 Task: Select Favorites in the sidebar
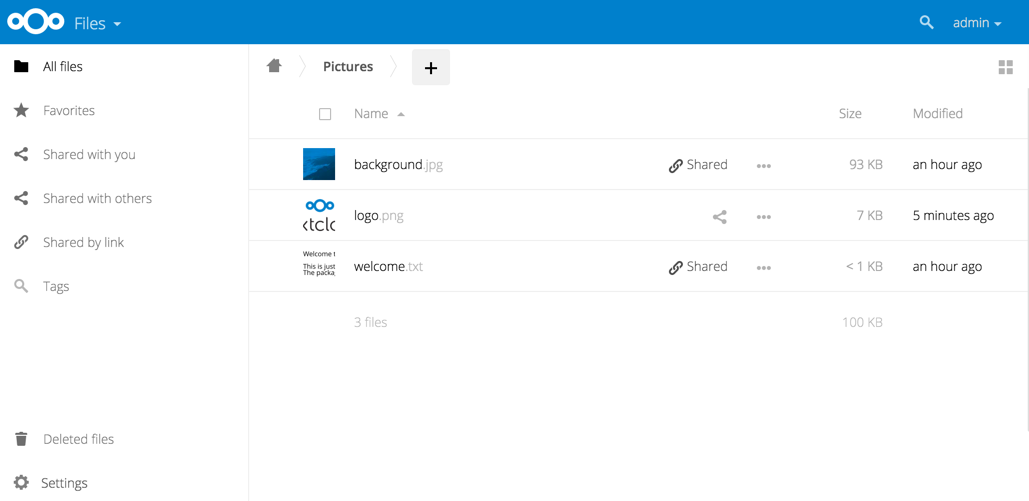[68, 111]
